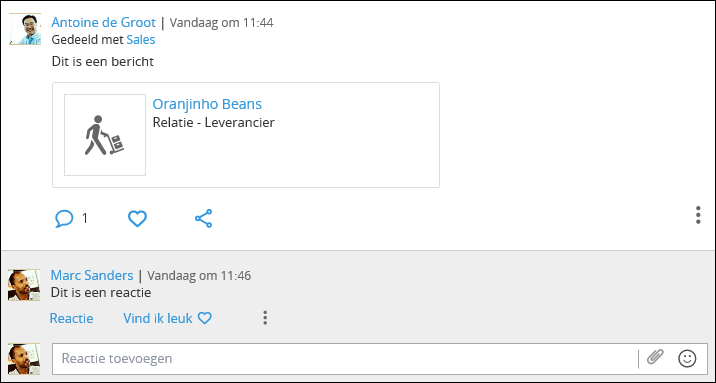Click the supplier trolley icon for Oranjinho Beans
The height and width of the screenshot is (383, 716).
tap(105, 135)
